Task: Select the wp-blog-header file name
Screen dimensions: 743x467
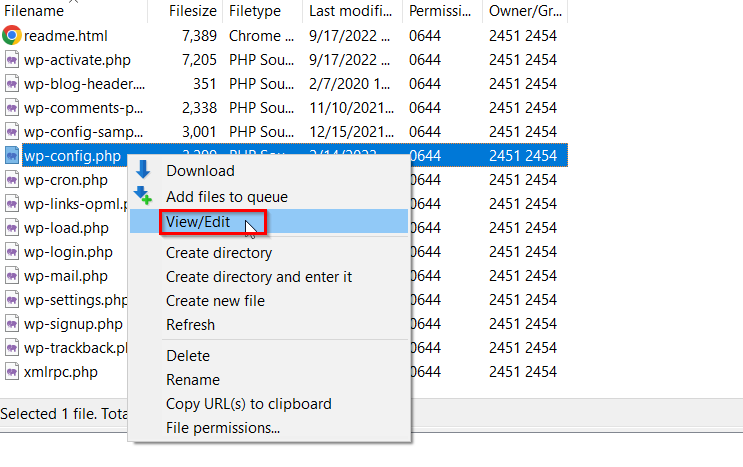Action: click(x=84, y=84)
